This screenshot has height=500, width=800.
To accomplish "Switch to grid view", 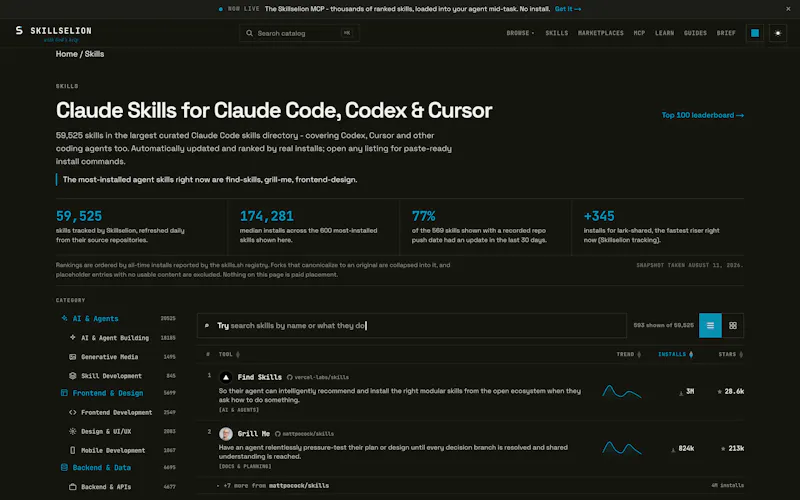I will pyautogui.click(x=733, y=326).
